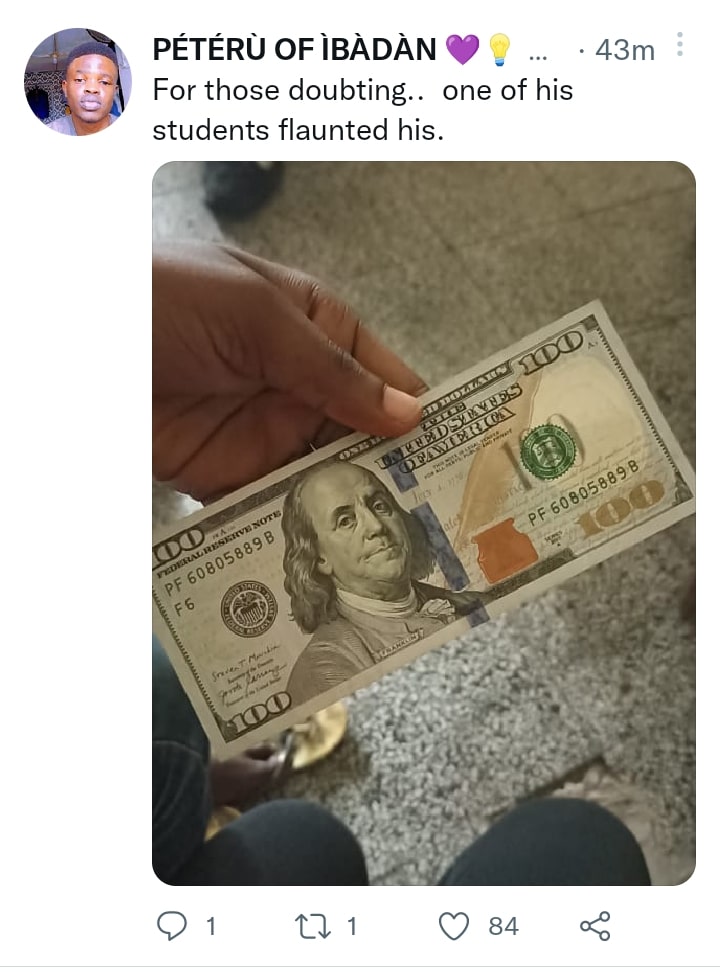Screen dimensions: 720x974
Task: Tap the retweet count number 1
Action: (352, 926)
